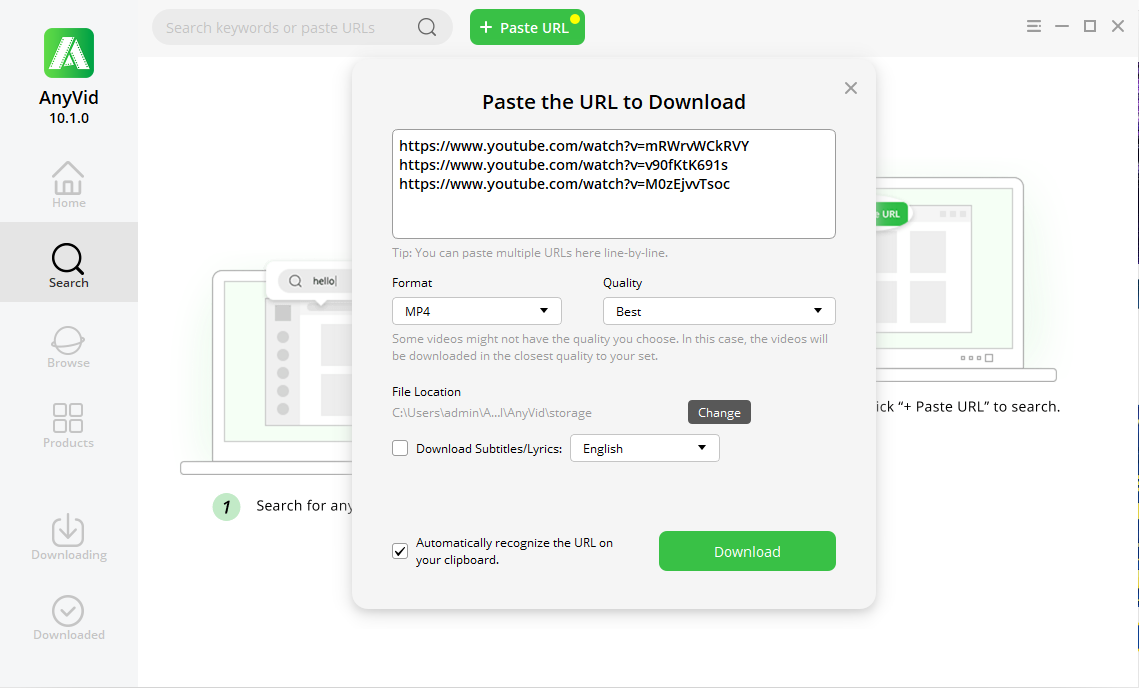This screenshot has width=1139, height=688.
Task: Open the Quality dropdown showing Best
Action: pos(719,311)
